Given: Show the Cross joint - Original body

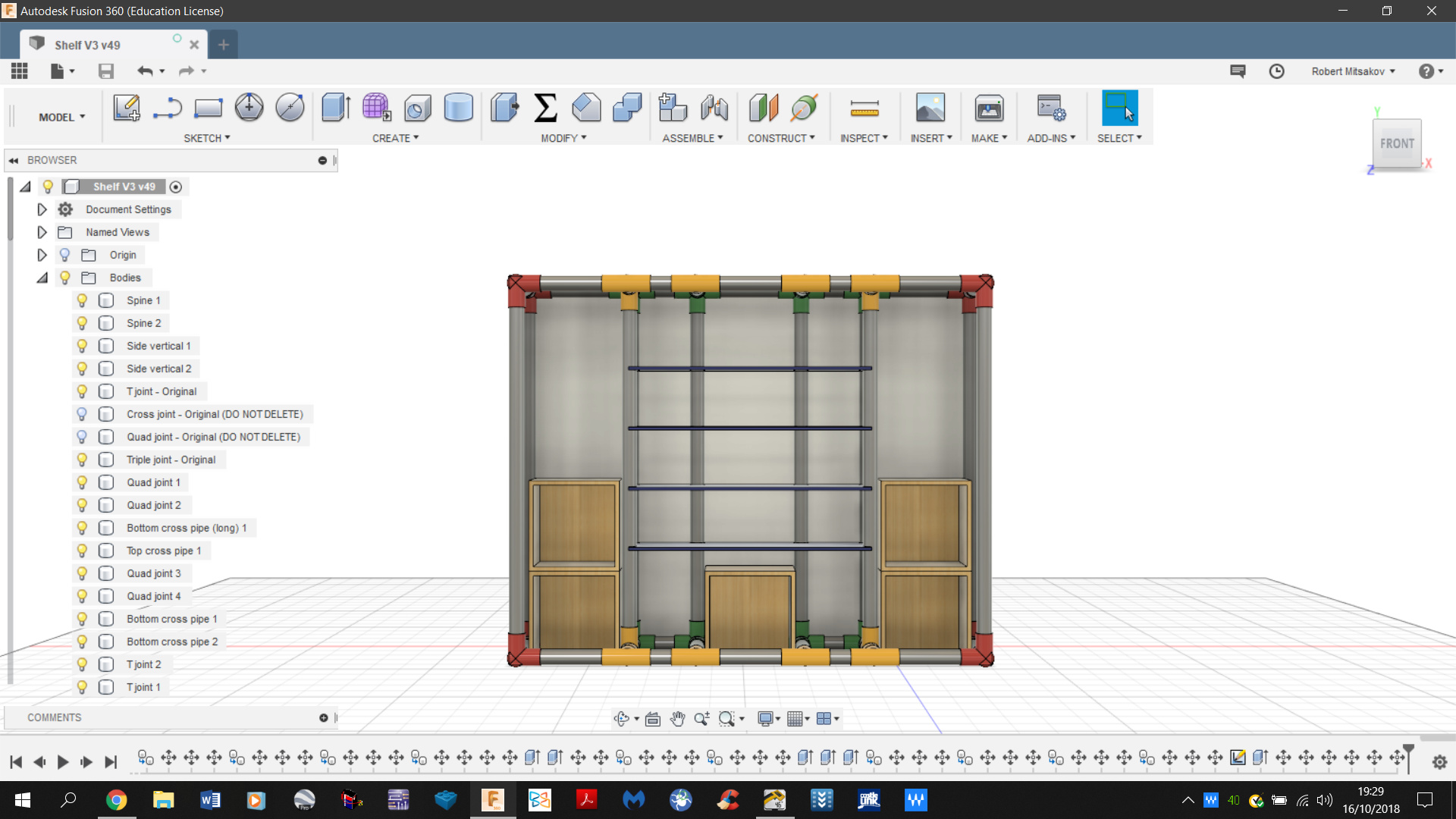Looking at the screenshot, I should (x=82, y=414).
